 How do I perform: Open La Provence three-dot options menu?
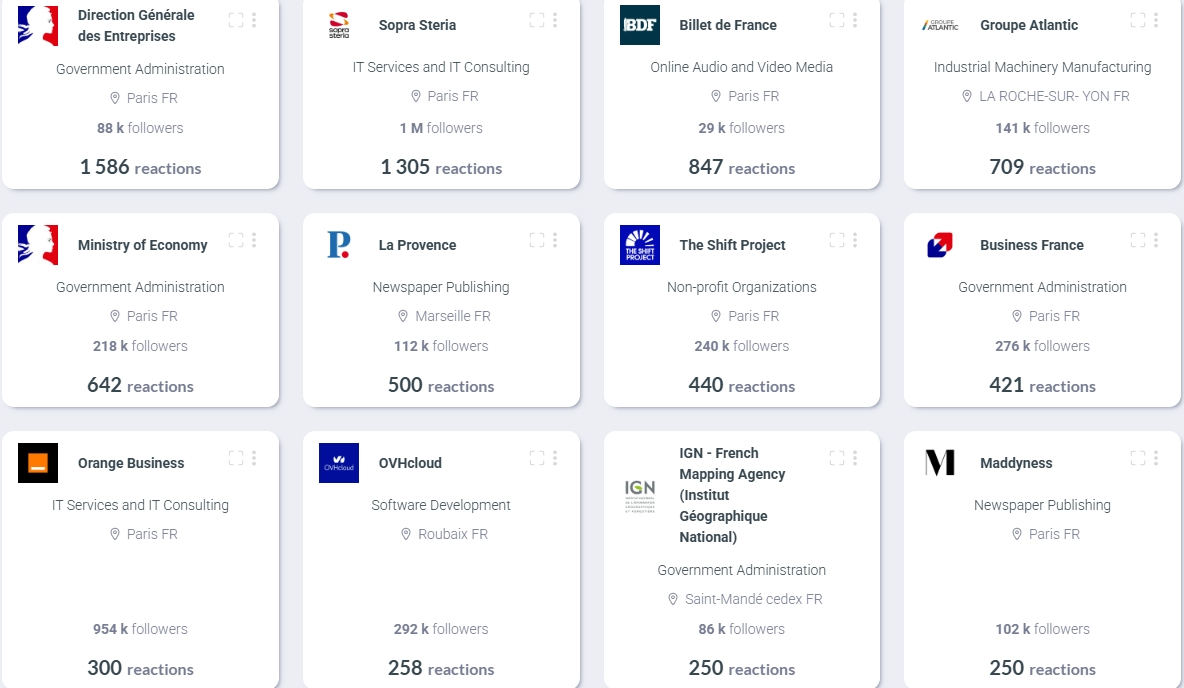click(x=555, y=240)
